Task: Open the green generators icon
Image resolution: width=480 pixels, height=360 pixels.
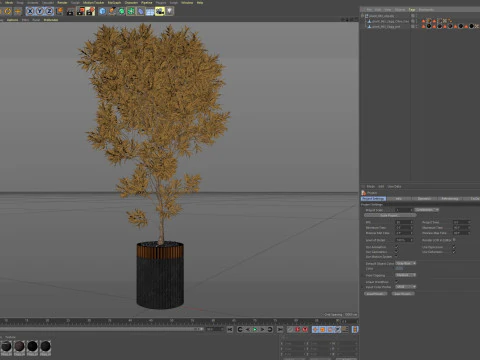Action: [122, 11]
